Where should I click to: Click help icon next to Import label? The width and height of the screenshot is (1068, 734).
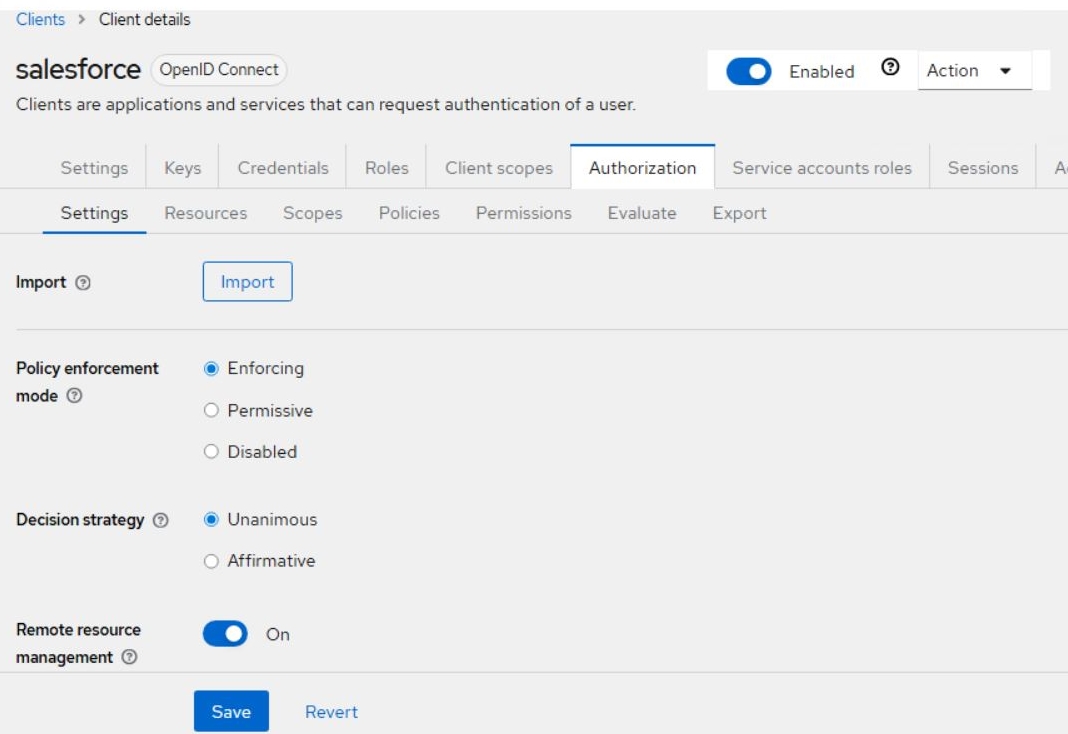83,283
